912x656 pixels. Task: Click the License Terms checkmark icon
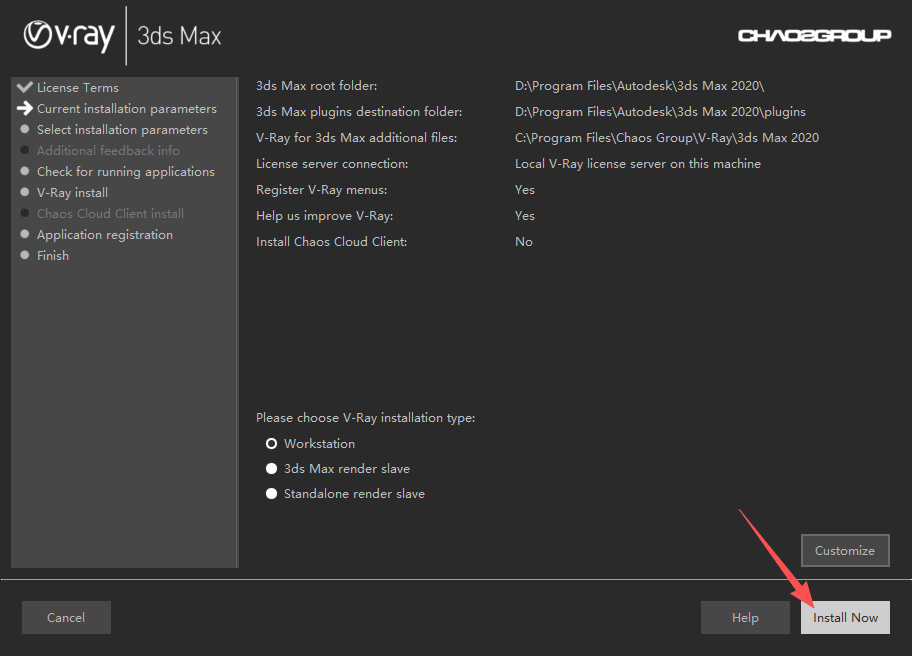(x=25, y=87)
